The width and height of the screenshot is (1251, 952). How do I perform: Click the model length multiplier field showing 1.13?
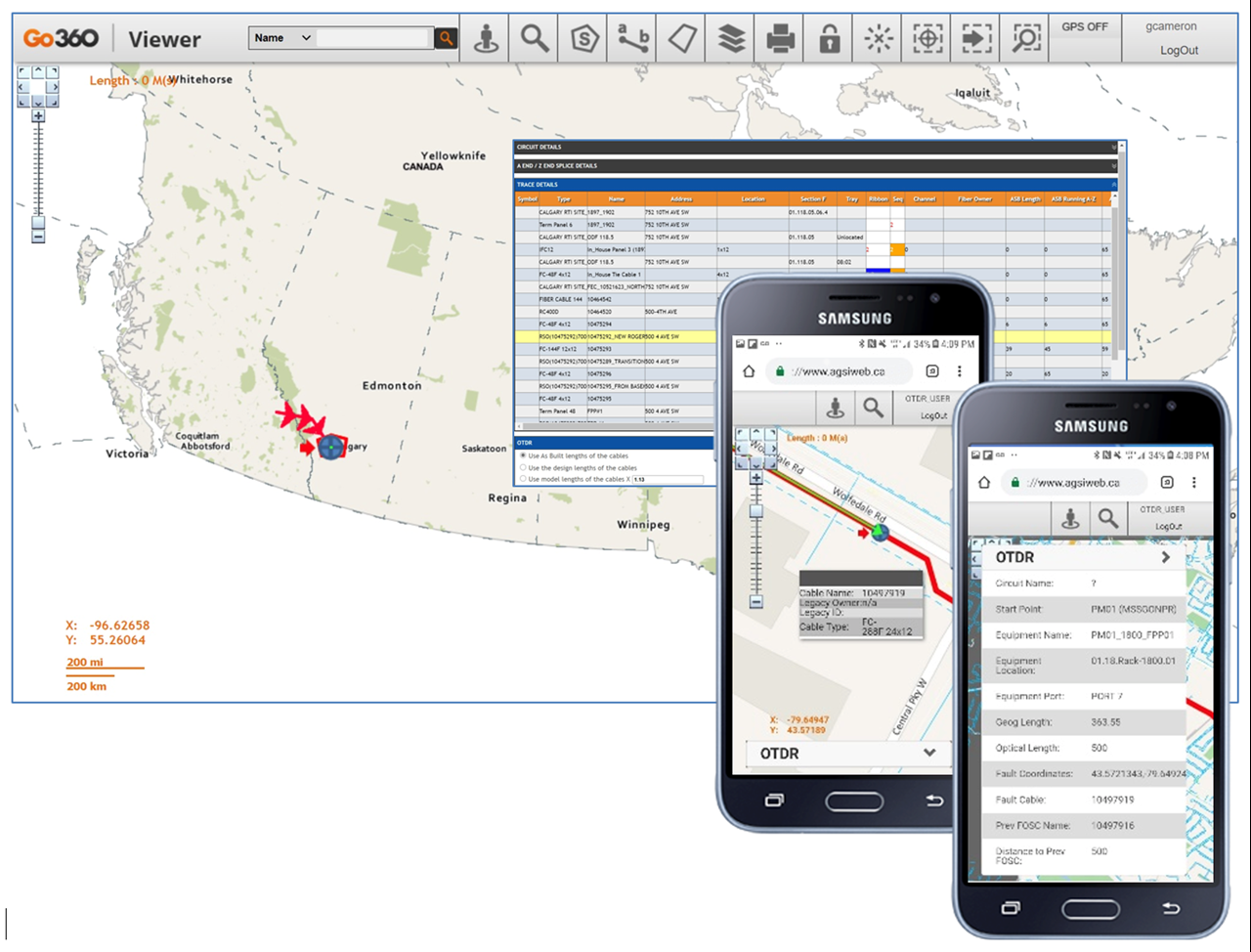[x=668, y=480]
